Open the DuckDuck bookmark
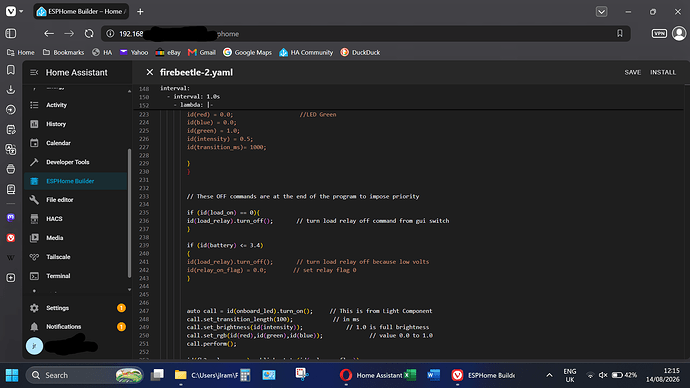Image resolution: width=690 pixels, height=388 pixels. pos(360,52)
